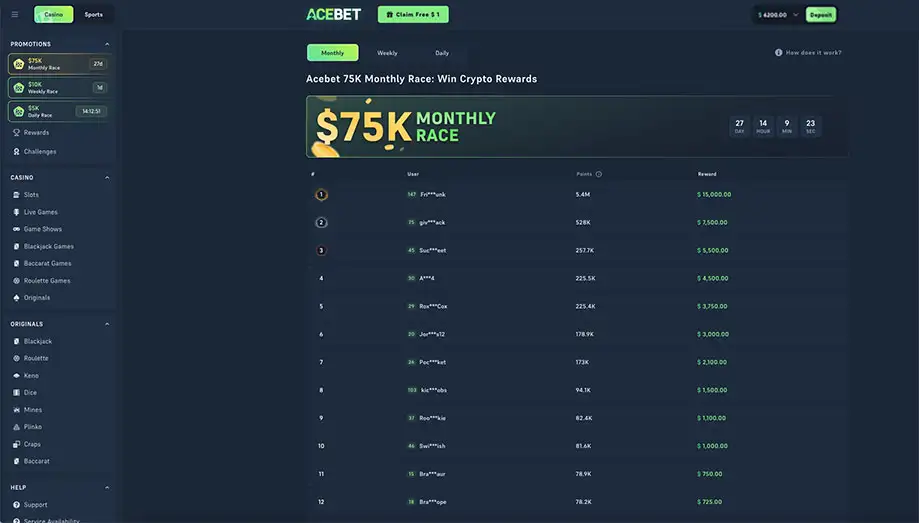Click the $ 15,000.00 reward value
Image resolution: width=919 pixels, height=523 pixels.
point(714,195)
